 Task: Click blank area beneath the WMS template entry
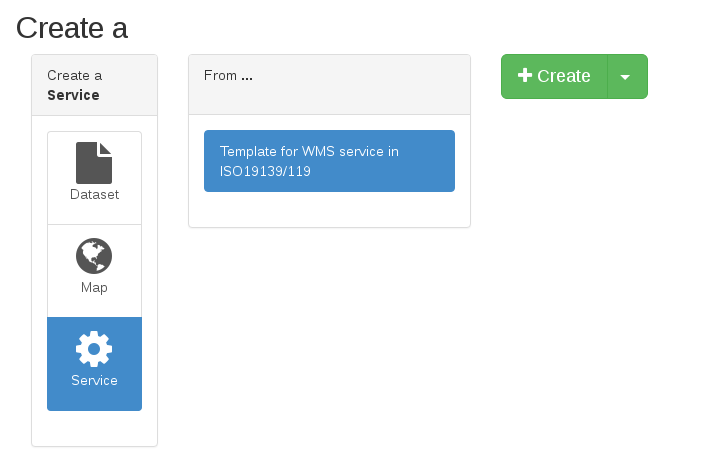click(x=329, y=210)
